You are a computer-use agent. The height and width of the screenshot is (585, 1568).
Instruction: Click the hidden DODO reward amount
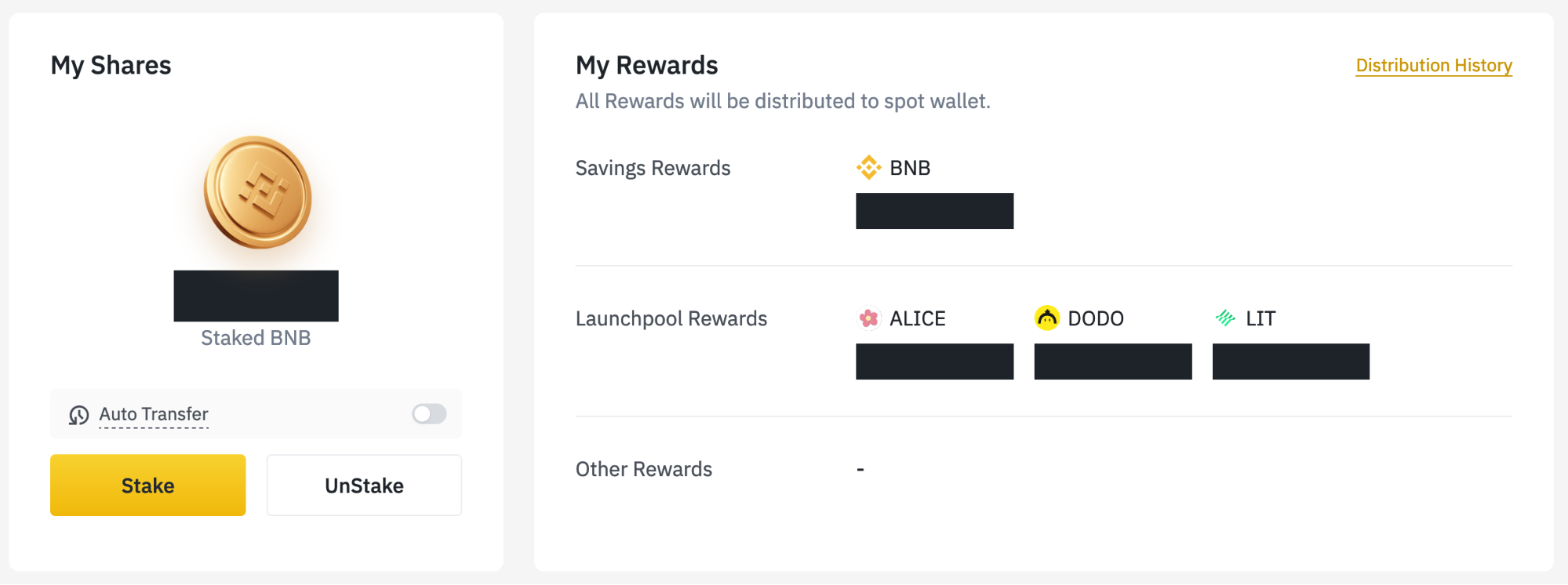click(x=1112, y=362)
